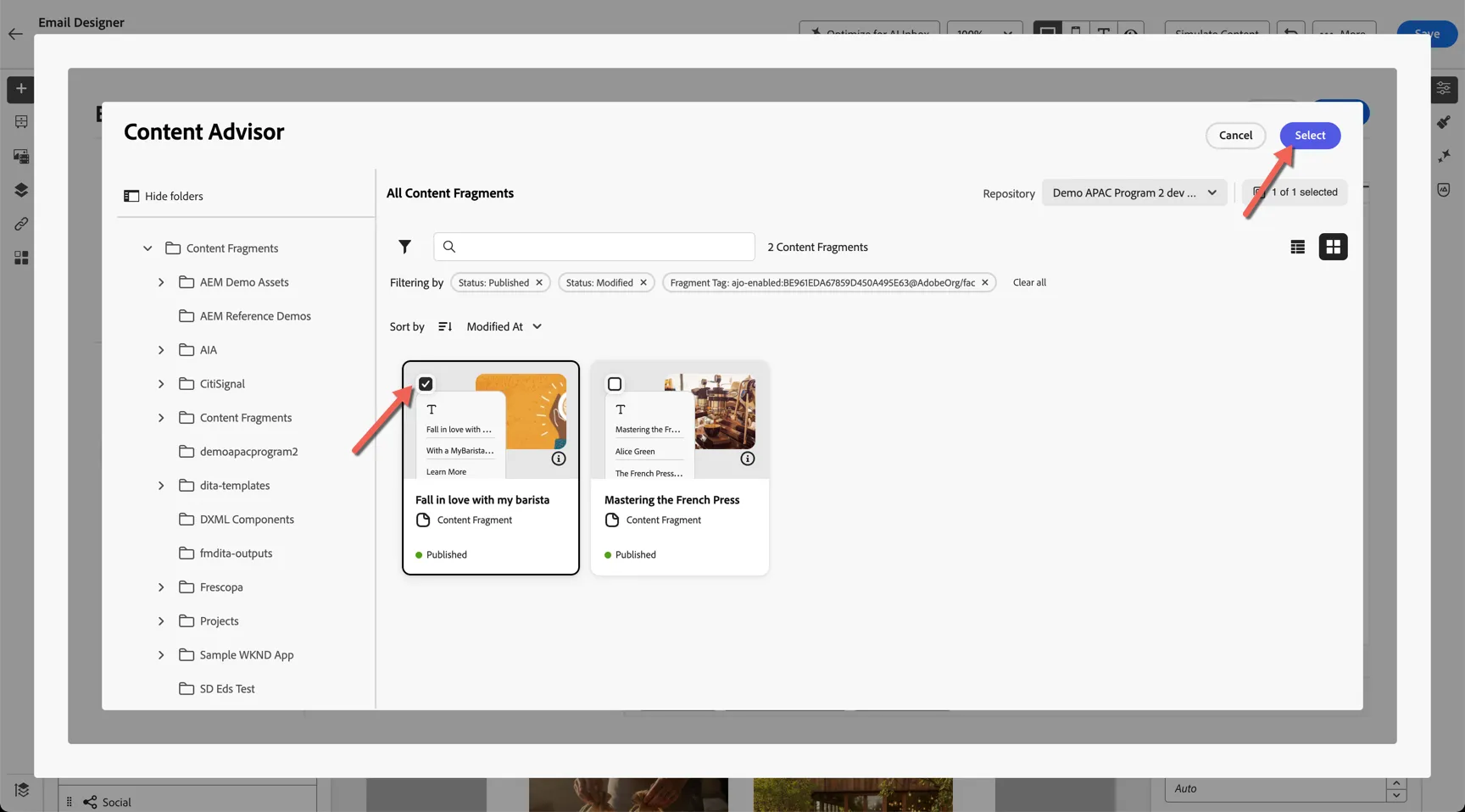
Task: Click the Select button
Action: click(1310, 136)
